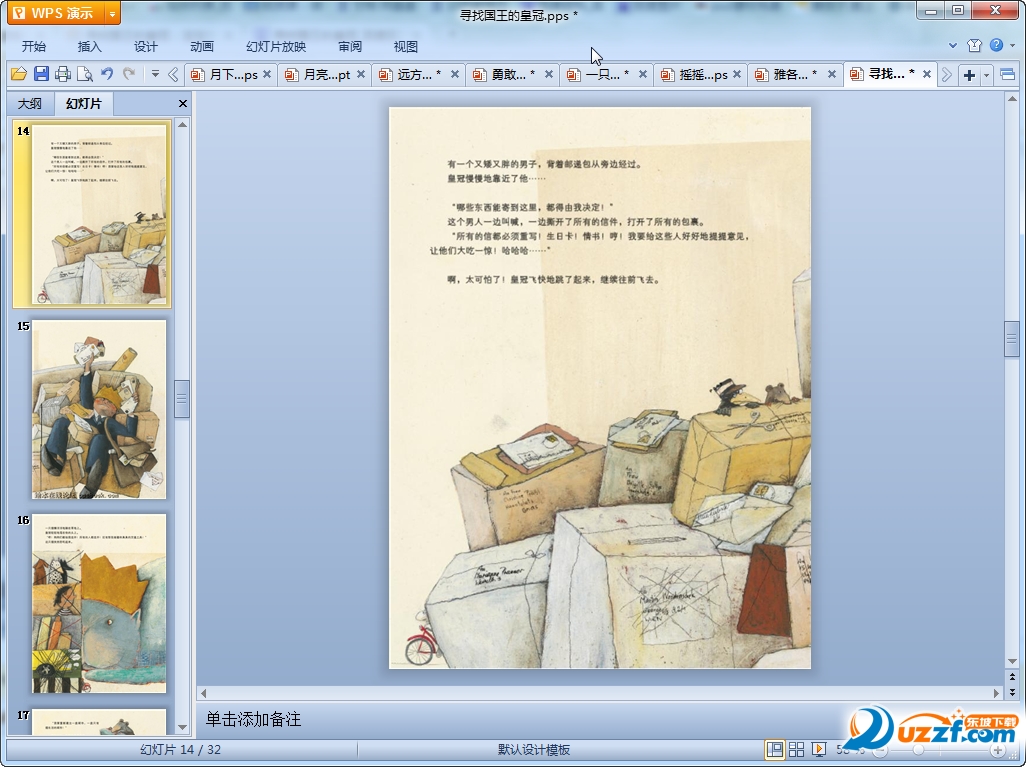Screen dimensions: 1026x767
Task: Open the 开始 menu tab
Action: (33, 46)
